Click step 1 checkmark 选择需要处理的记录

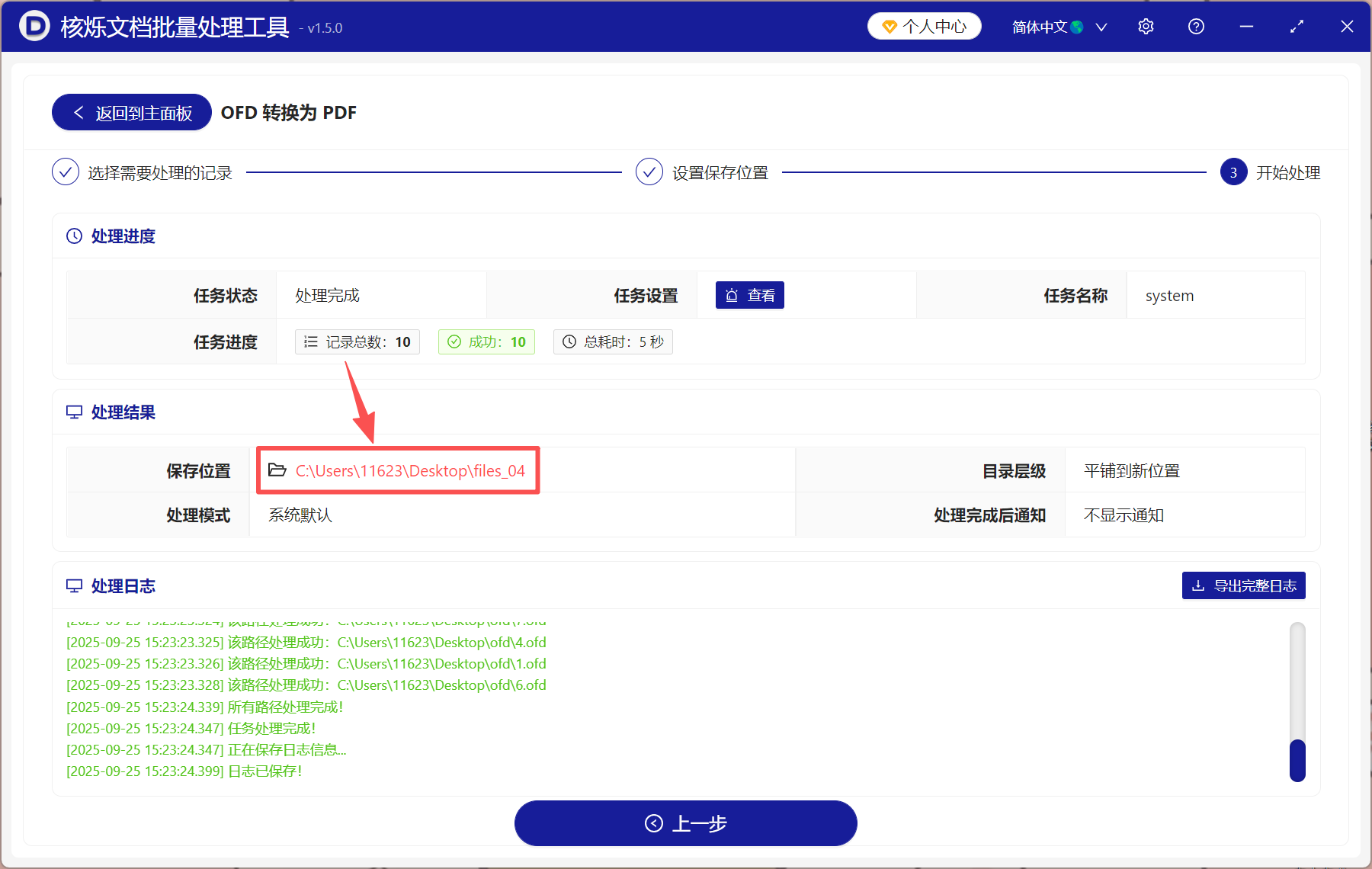(66, 172)
